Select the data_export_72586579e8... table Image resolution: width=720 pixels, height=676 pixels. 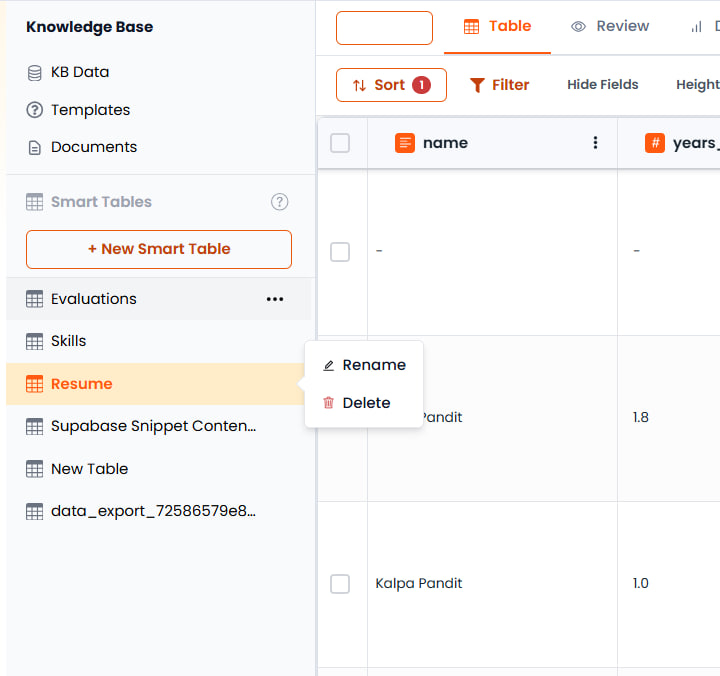pyautogui.click(x=158, y=511)
